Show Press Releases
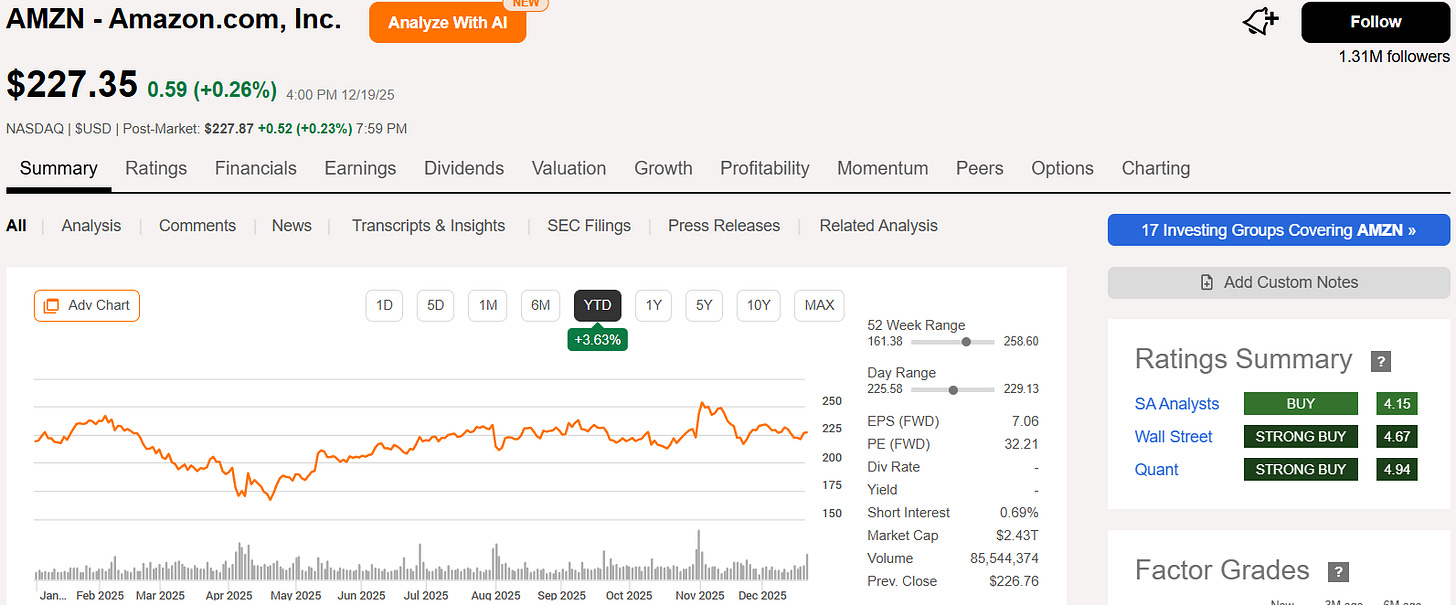 (724, 225)
